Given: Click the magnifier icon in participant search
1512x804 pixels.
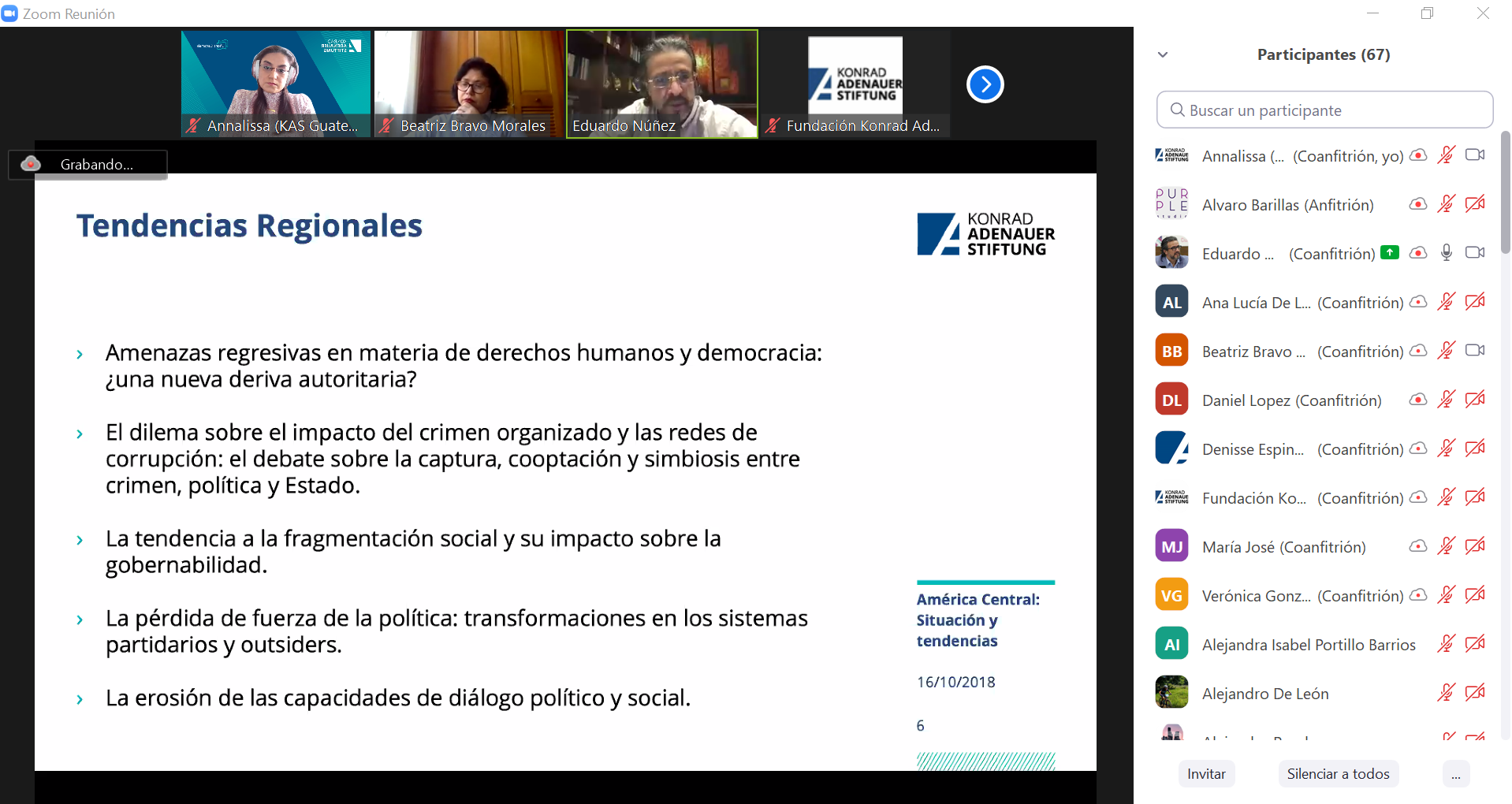Looking at the screenshot, I should point(1177,110).
